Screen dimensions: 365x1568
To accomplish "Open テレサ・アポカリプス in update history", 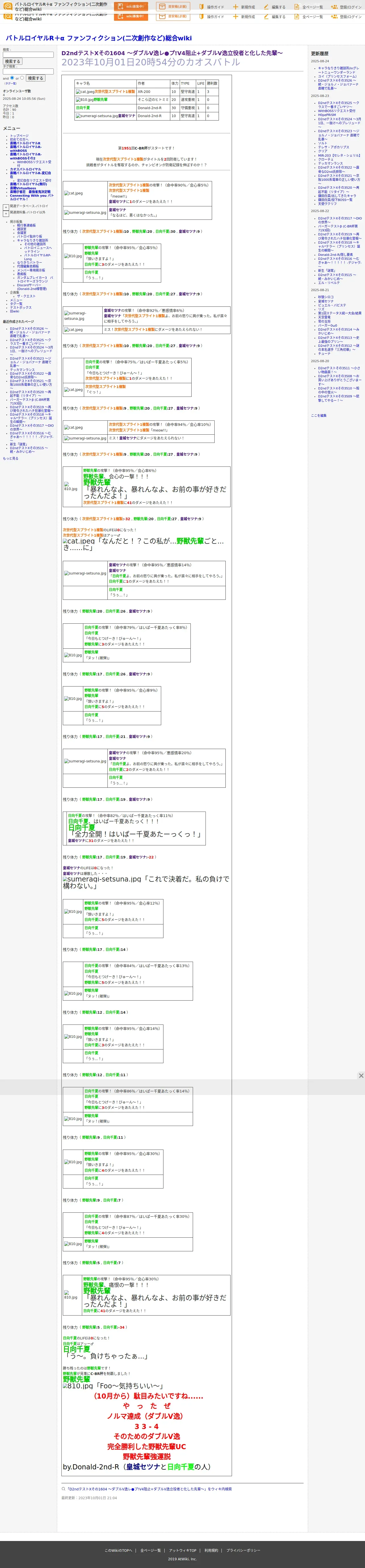I will (x=333, y=147).
